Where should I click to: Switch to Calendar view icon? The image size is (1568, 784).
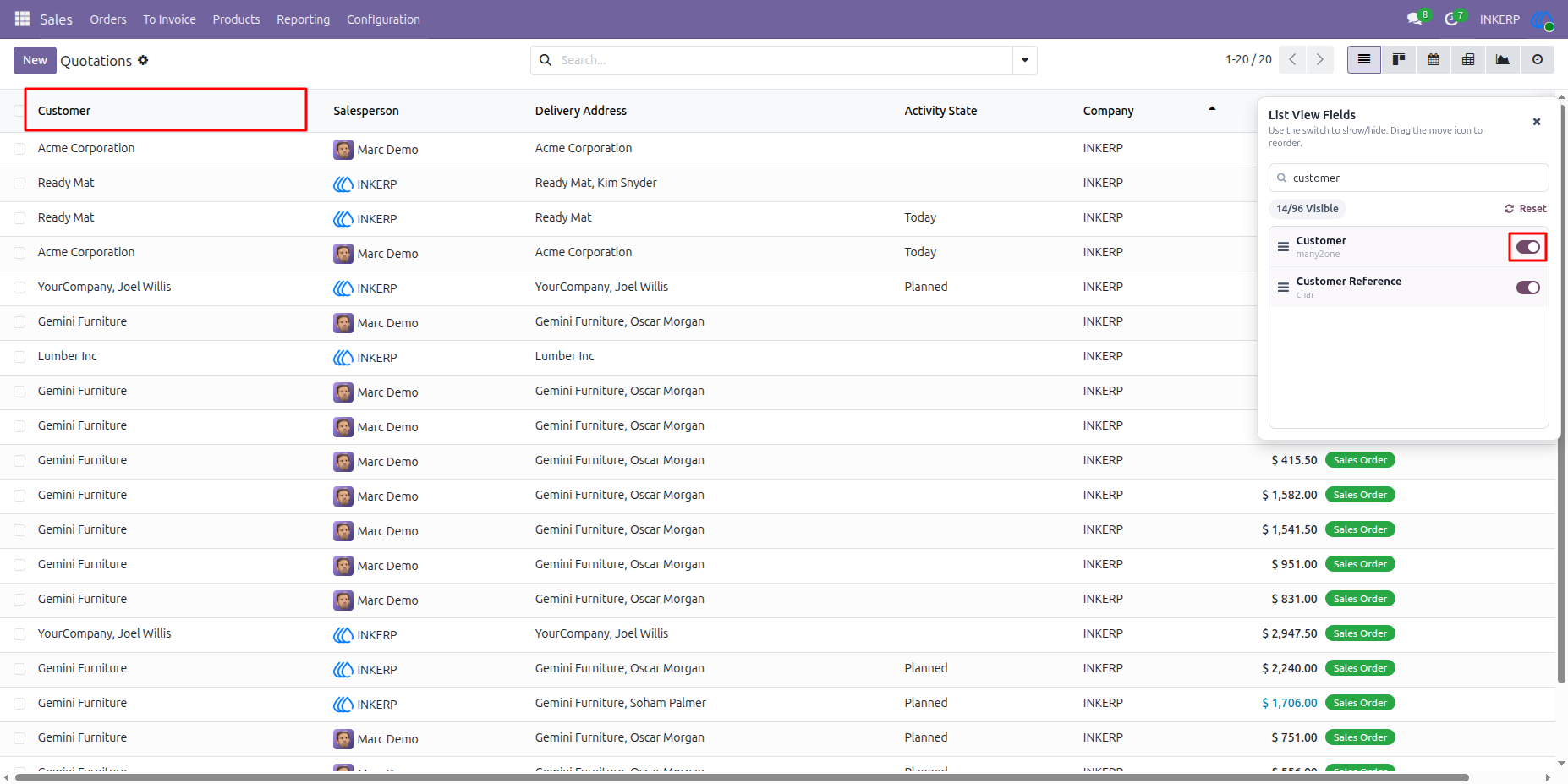(x=1434, y=60)
